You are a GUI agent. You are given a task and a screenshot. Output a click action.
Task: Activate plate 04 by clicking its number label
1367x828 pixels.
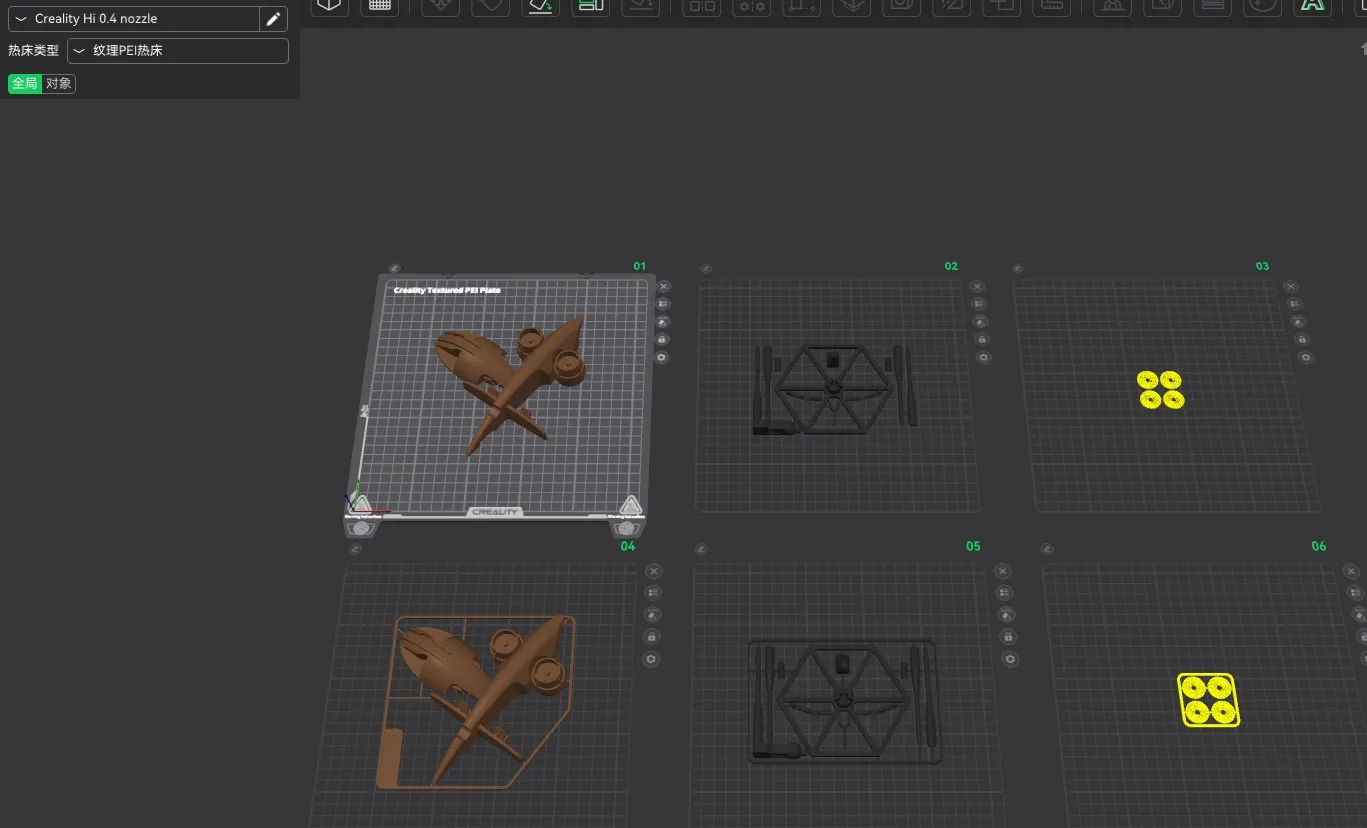(x=628, y=546)
